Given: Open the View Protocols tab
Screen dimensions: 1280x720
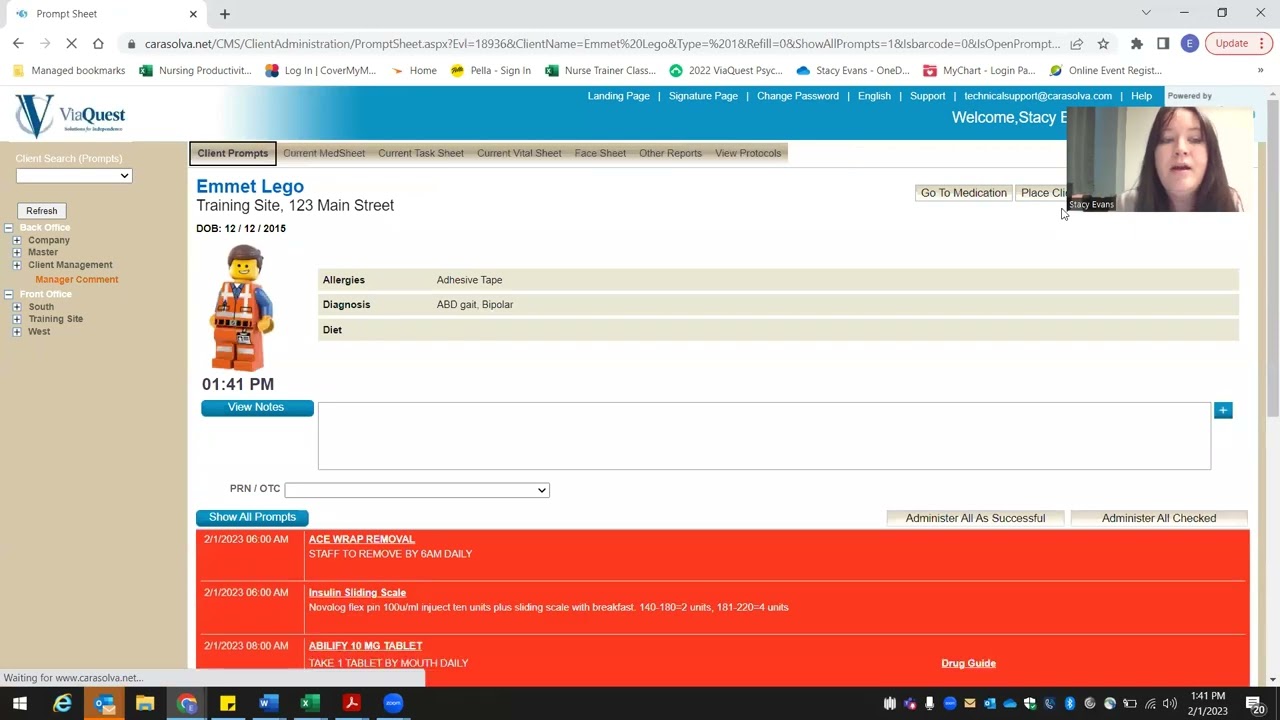Looking at the screenshot, I should tap(748, 153).
